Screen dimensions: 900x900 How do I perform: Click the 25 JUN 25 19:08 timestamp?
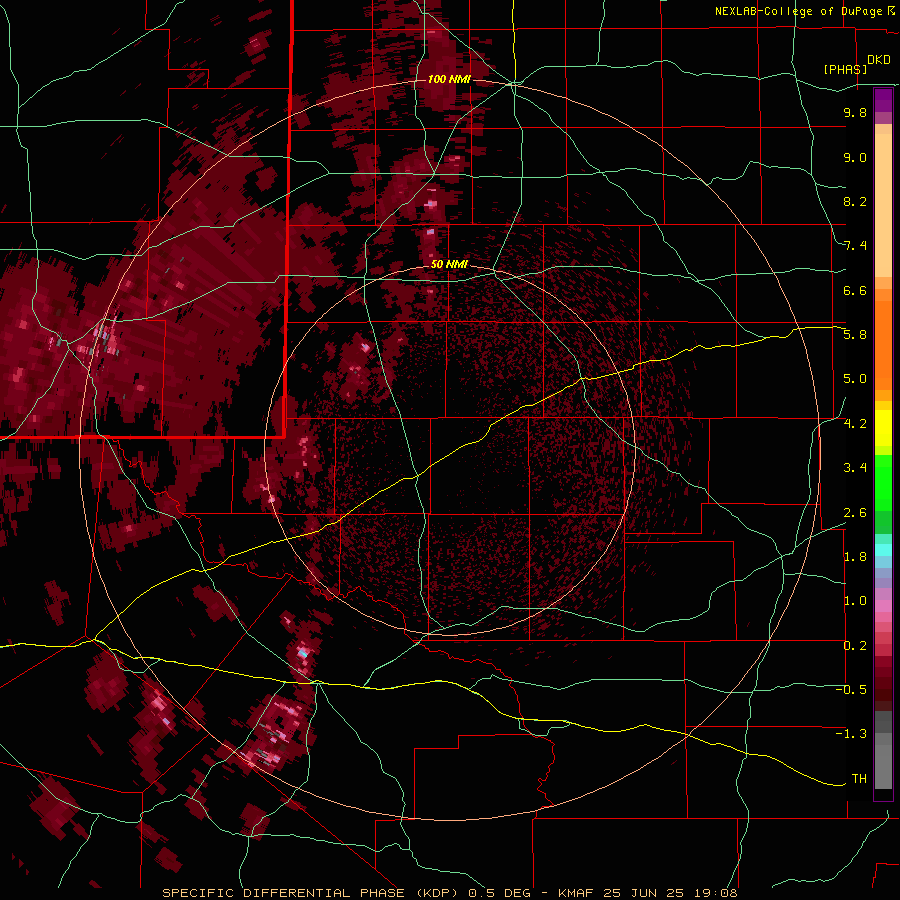pos(670,893)
